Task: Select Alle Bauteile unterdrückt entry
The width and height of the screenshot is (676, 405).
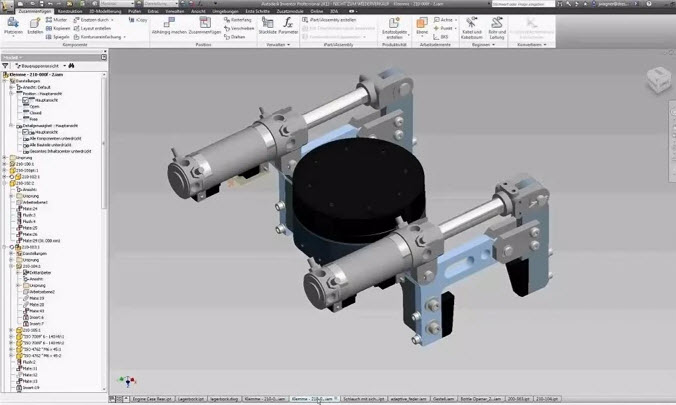Action: pos(50,145)
